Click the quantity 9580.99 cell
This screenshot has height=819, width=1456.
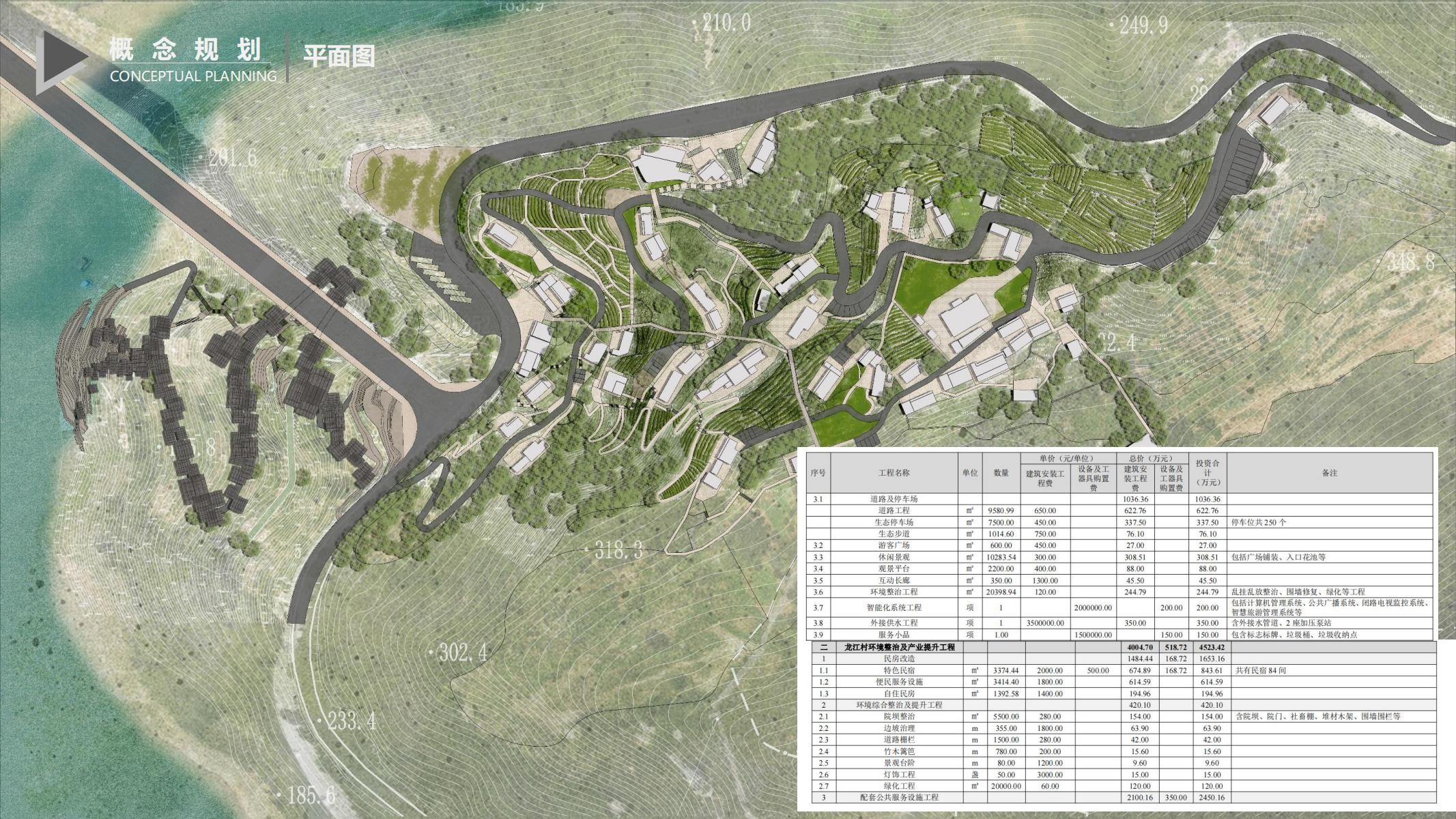click(x=1001, y=511)
